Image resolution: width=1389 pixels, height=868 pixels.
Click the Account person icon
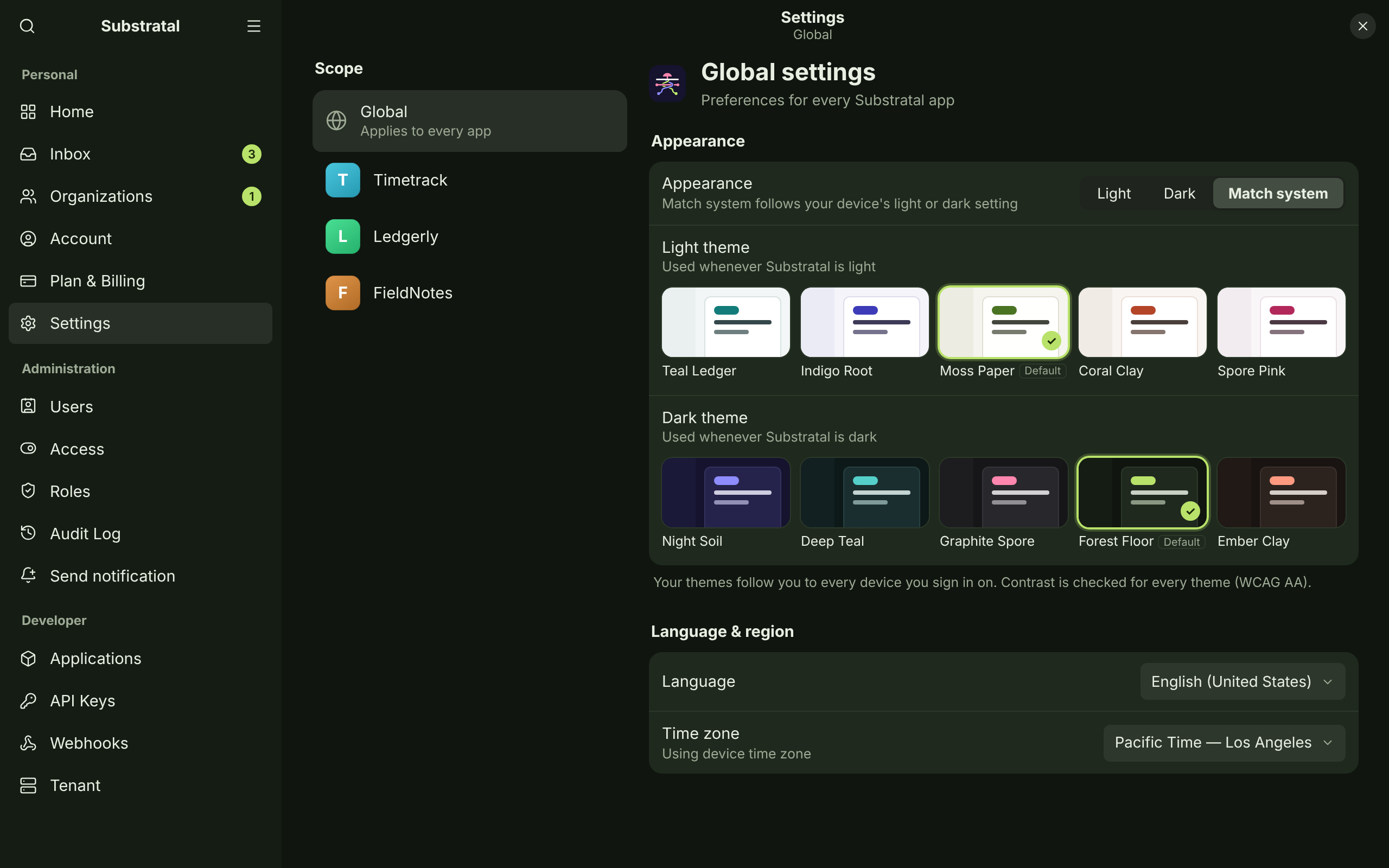point(28,239)
